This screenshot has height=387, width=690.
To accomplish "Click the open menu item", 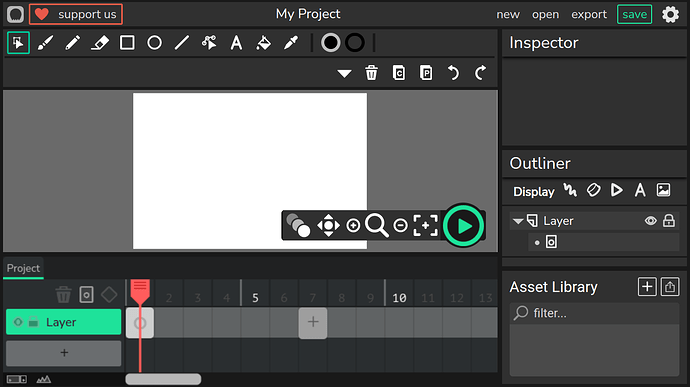I will (x=545, y=15).
